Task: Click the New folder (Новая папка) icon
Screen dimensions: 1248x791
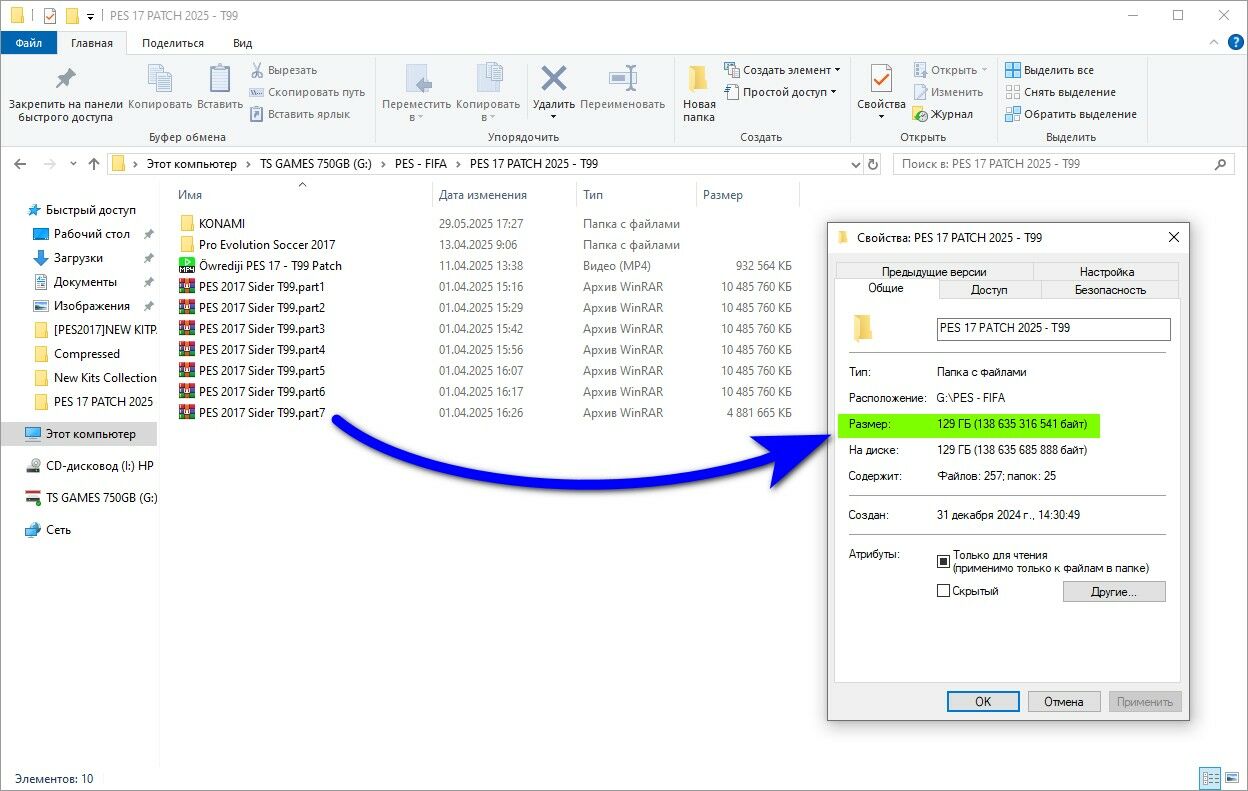Action: pyautogui.click(x=699, y=79)
